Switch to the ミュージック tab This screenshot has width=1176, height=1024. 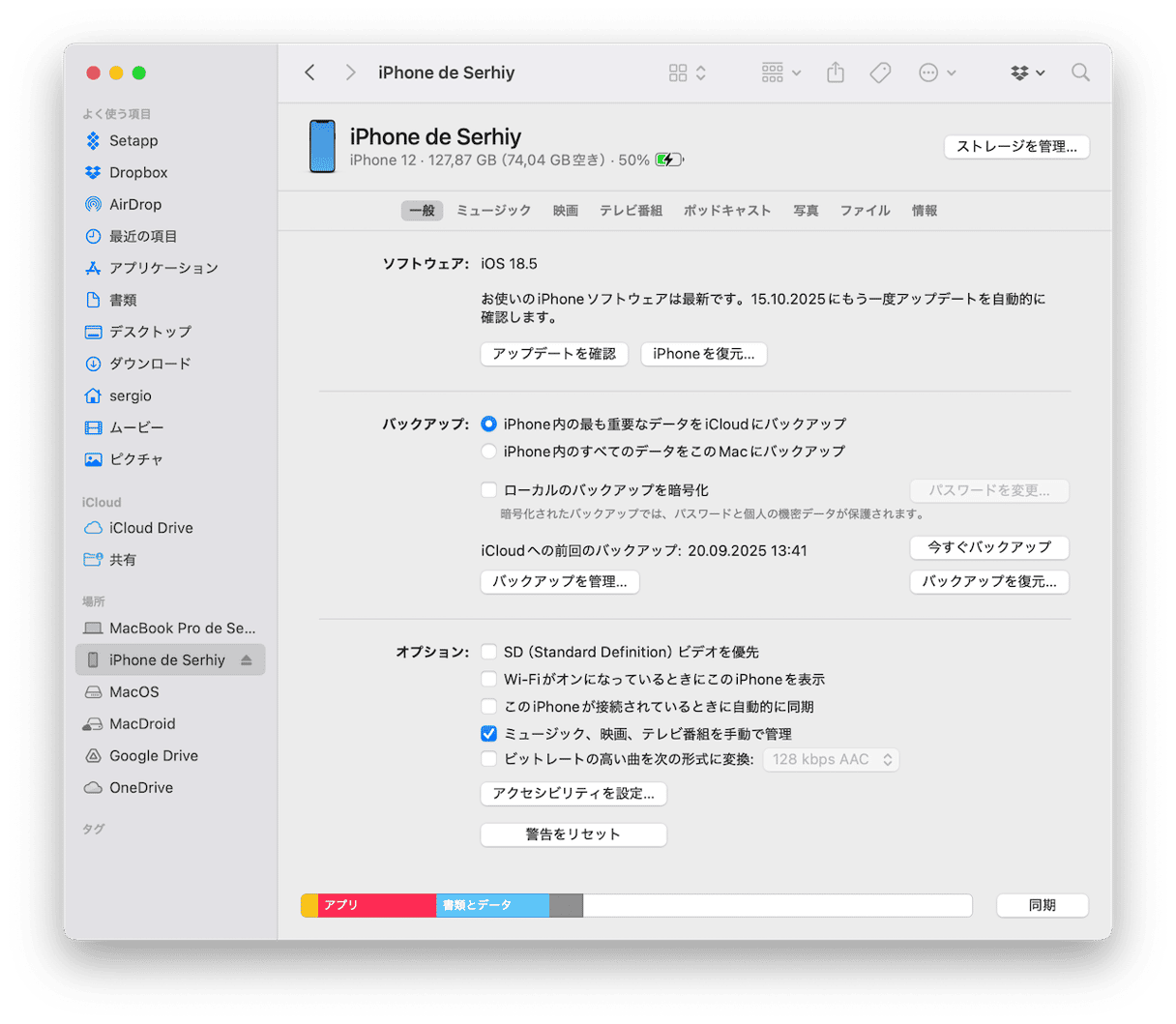(x=493, y=211)
